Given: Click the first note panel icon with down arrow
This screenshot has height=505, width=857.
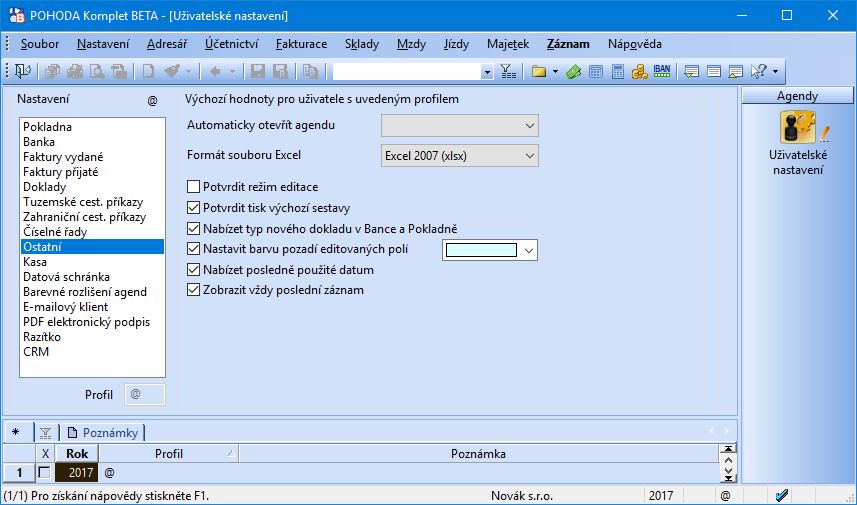Looking at the screenshot, I should click(x=691, y=71).
